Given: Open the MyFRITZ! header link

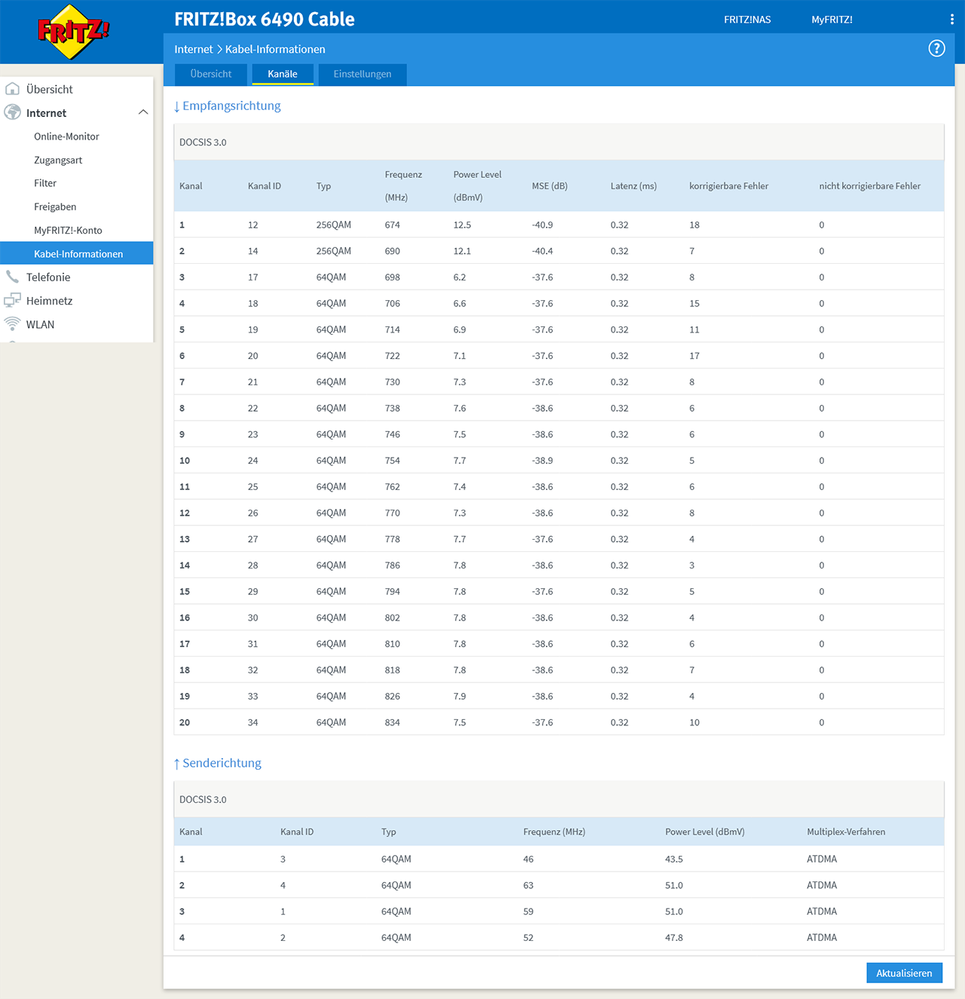Looking at the screenshot, I should pyautogui.click(x=832, y=20).
